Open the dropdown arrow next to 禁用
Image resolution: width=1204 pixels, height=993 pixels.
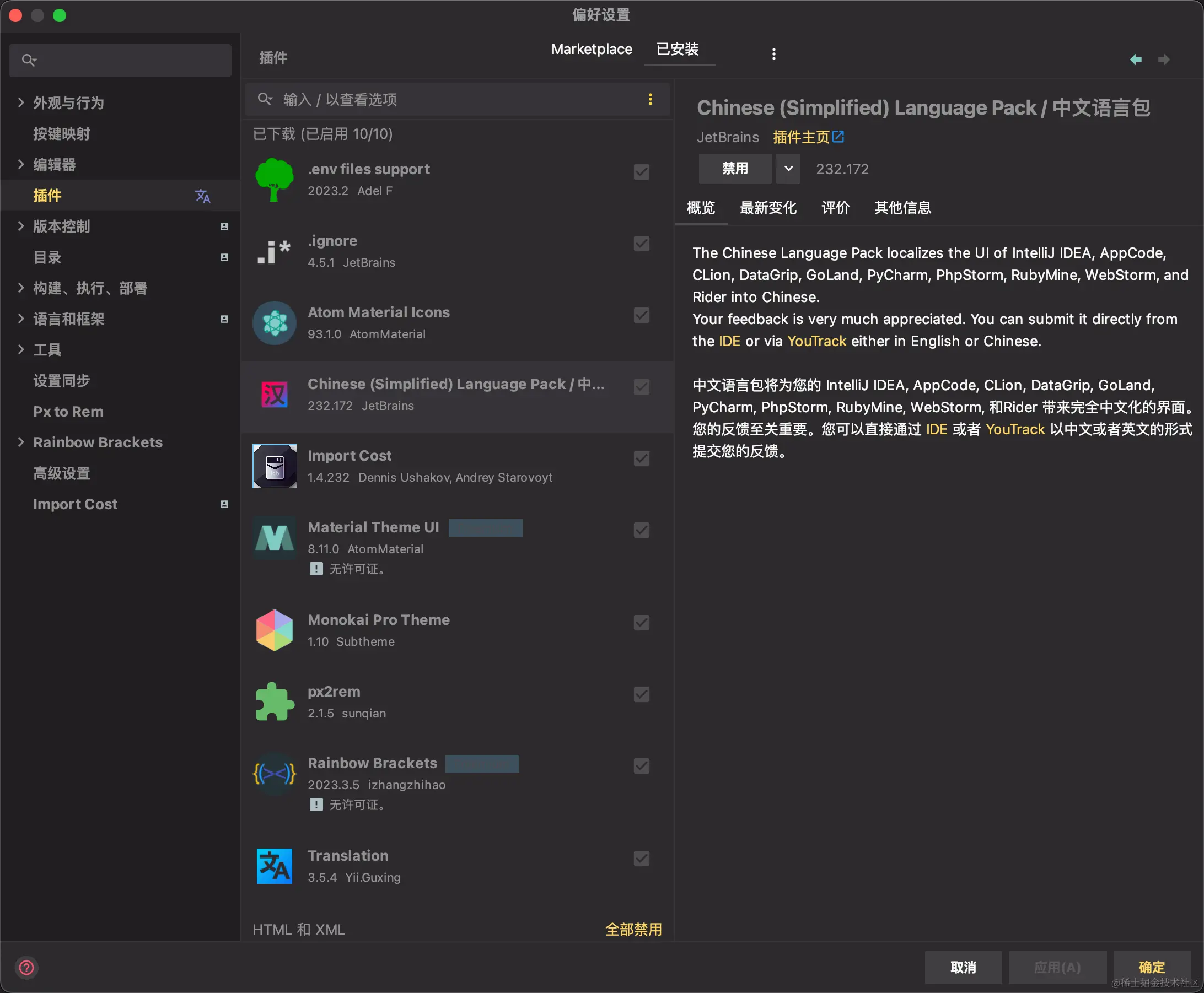tap(788, 169)
